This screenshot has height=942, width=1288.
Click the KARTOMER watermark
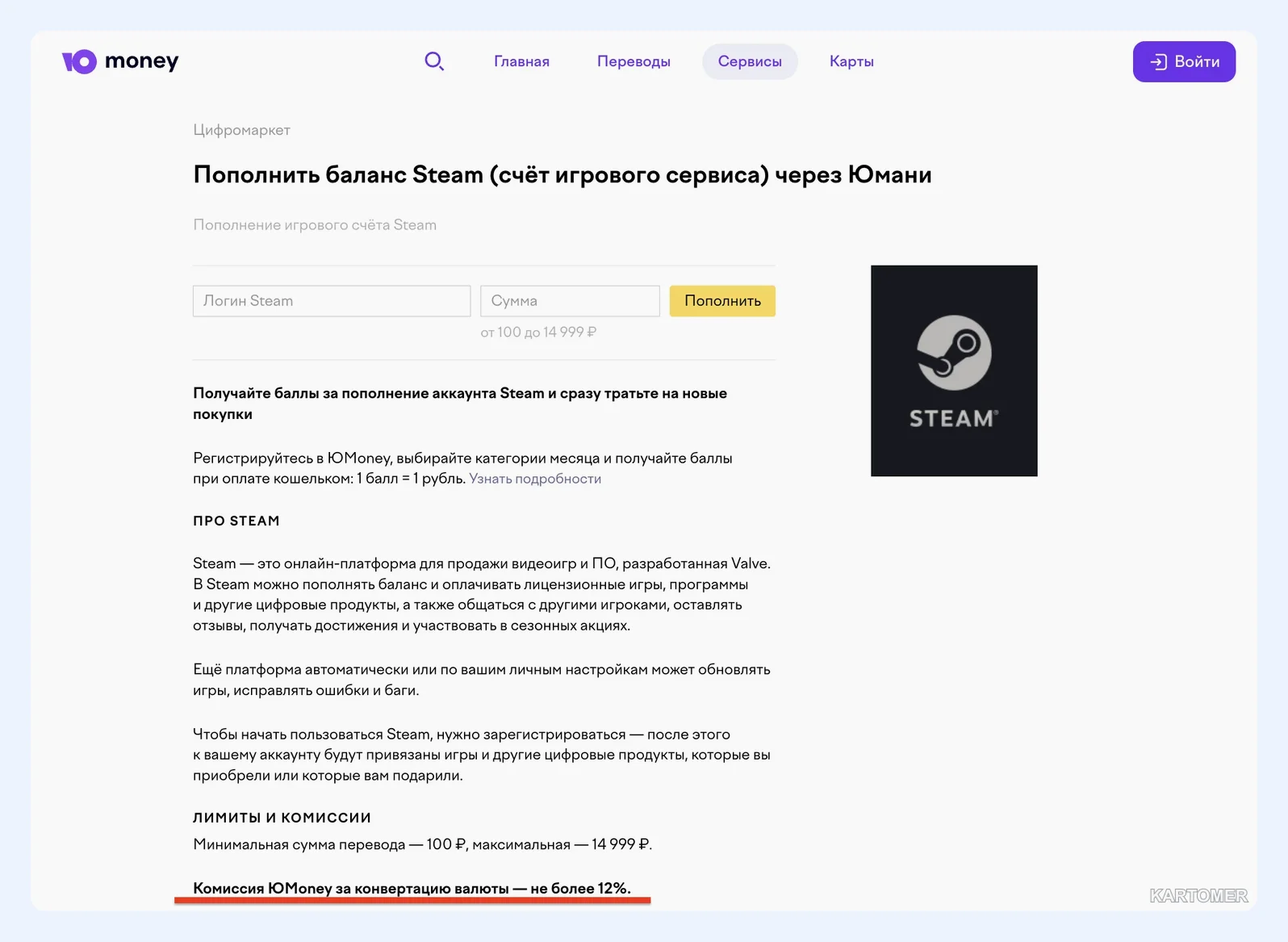point(1198,895)
